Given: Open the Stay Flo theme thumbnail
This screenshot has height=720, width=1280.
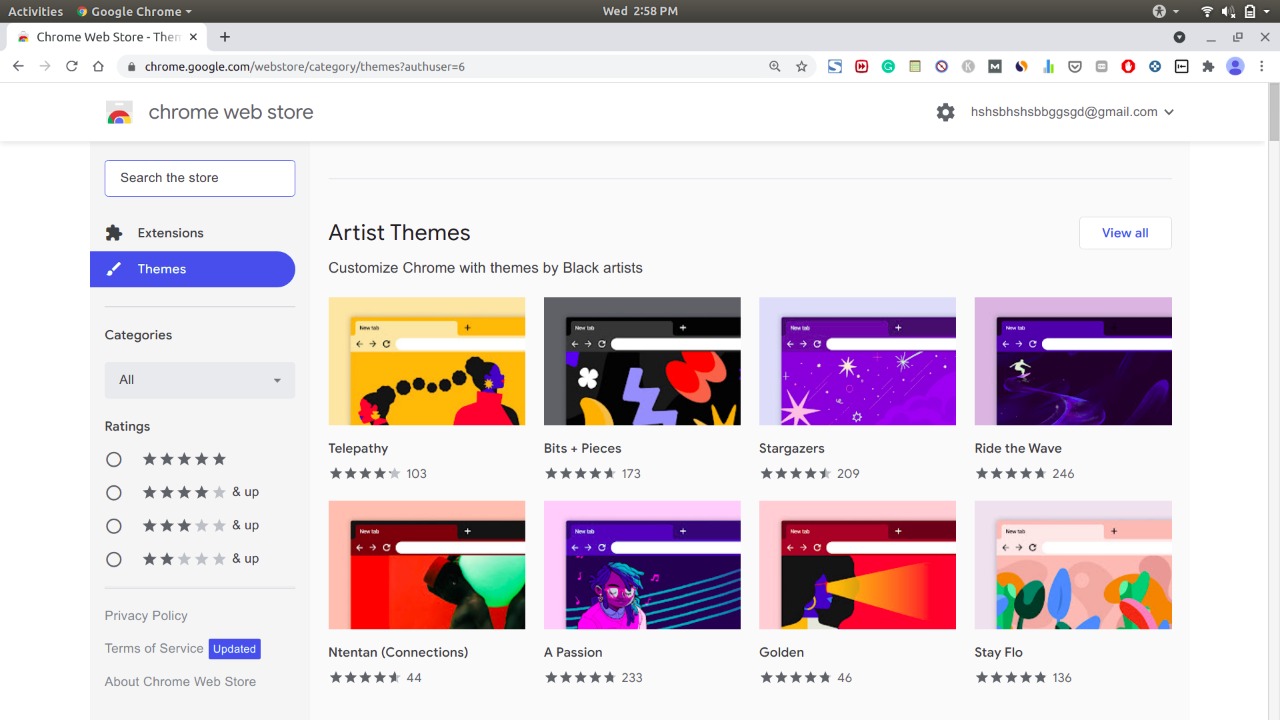Looking at the screenshot, I should [1073, 565].
